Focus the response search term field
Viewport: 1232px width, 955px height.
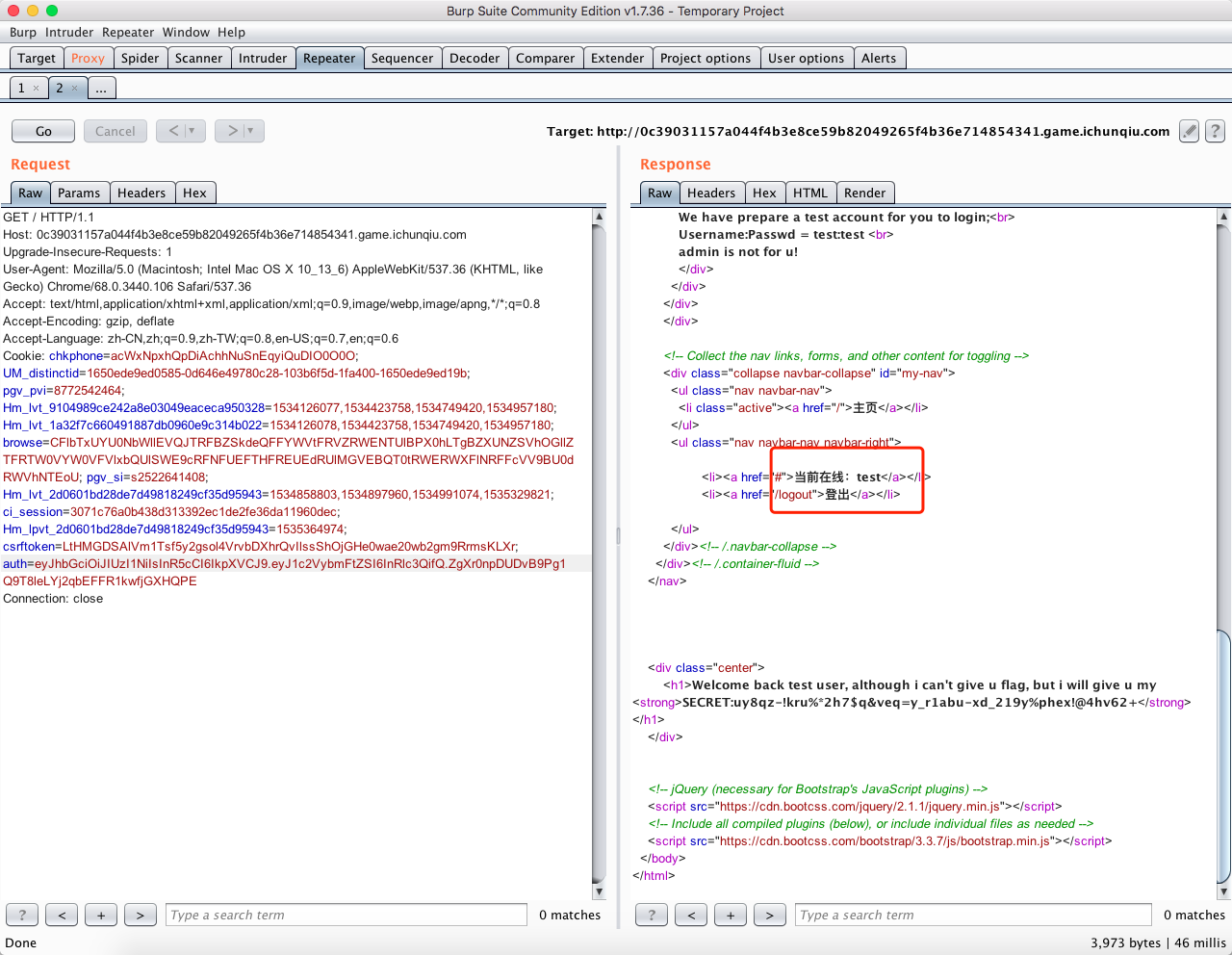[x=973, y=915]
